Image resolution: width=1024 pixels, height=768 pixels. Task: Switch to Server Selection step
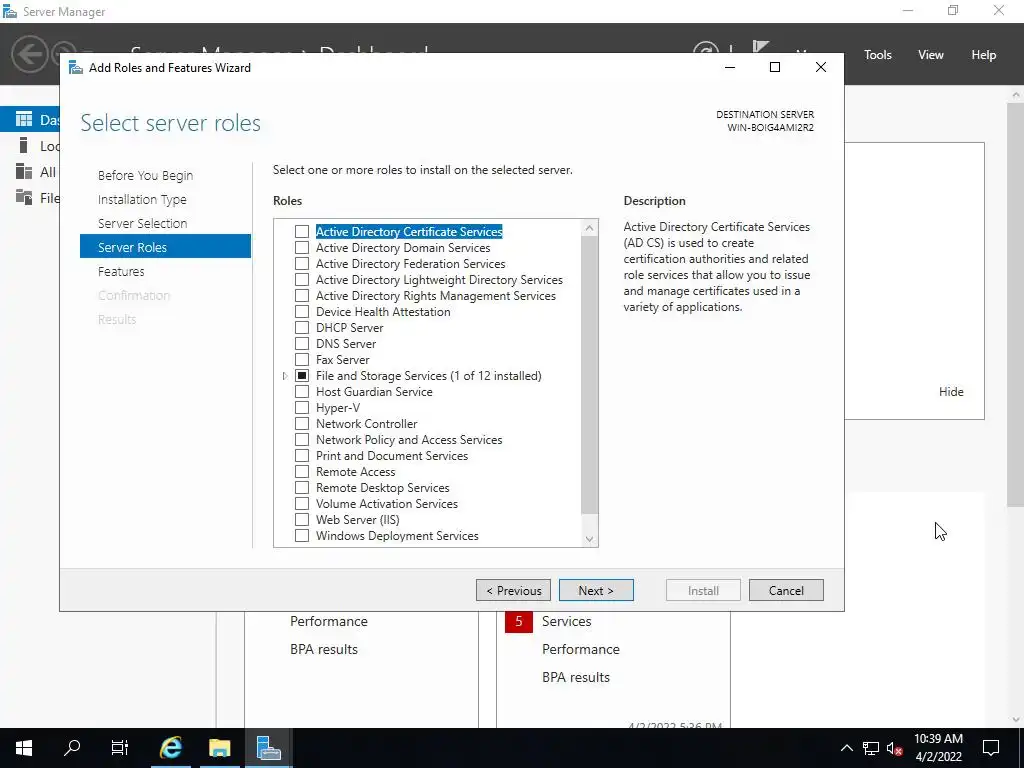(142, 223)
